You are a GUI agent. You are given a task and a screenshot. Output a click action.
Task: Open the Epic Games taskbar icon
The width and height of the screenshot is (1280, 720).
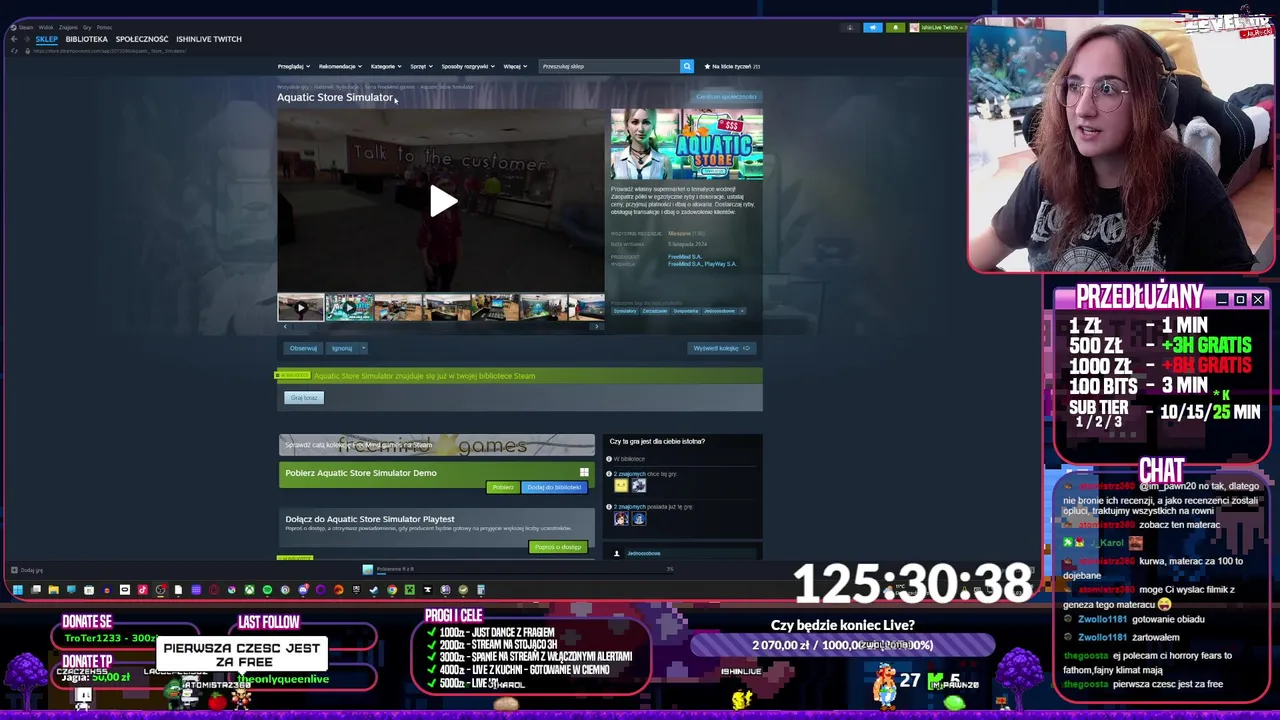click(356, 590)
